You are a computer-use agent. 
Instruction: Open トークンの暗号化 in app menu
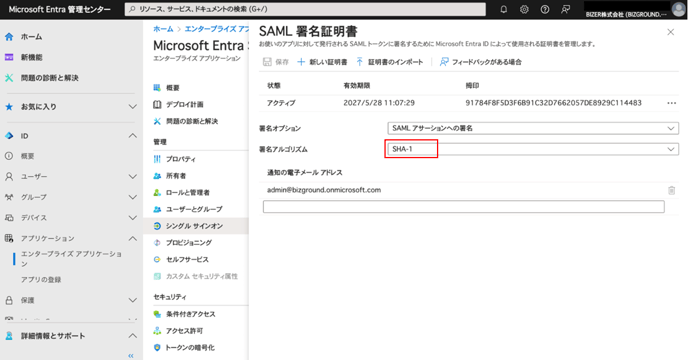(190, 347)
